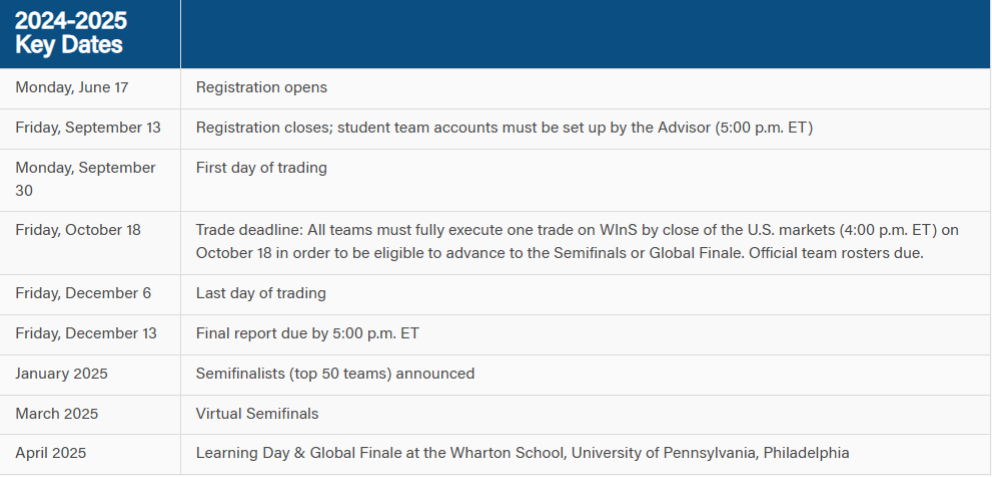Click the "First day of trading" text
Screen dimensions: 992x477
[261, 168]
